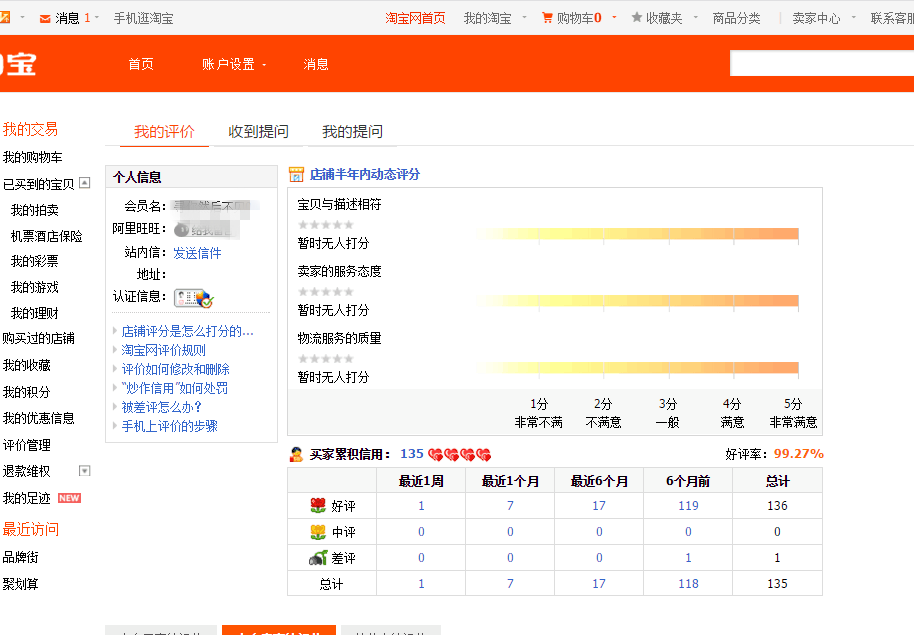Image resolution: width=914 pixels, height=635 pixels.
Task: Click the 卖家的服务态度 rating bar
Action: (637, 301)
